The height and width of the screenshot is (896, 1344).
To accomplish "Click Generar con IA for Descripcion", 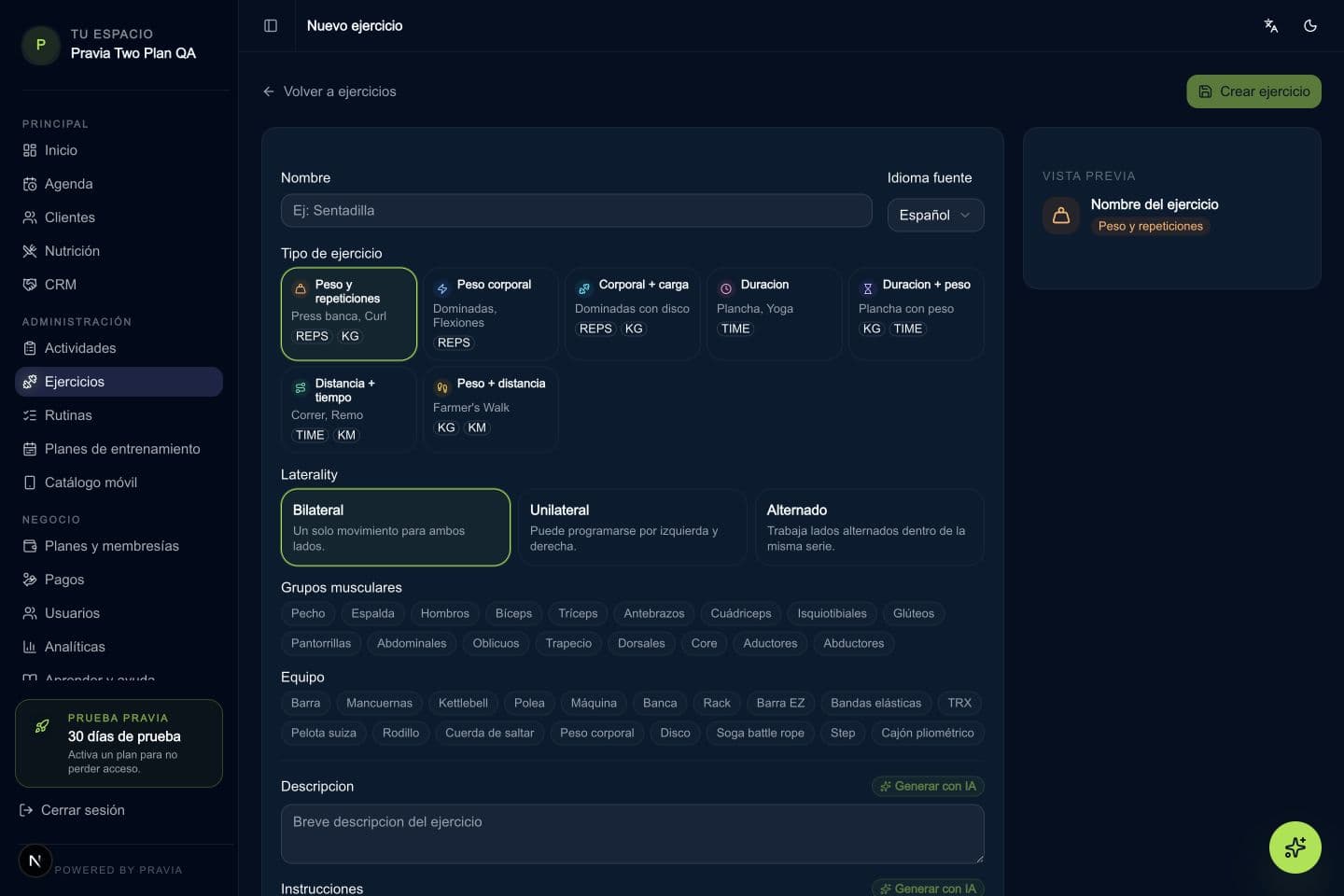I will pyautogui.click(x=928, y=786).
